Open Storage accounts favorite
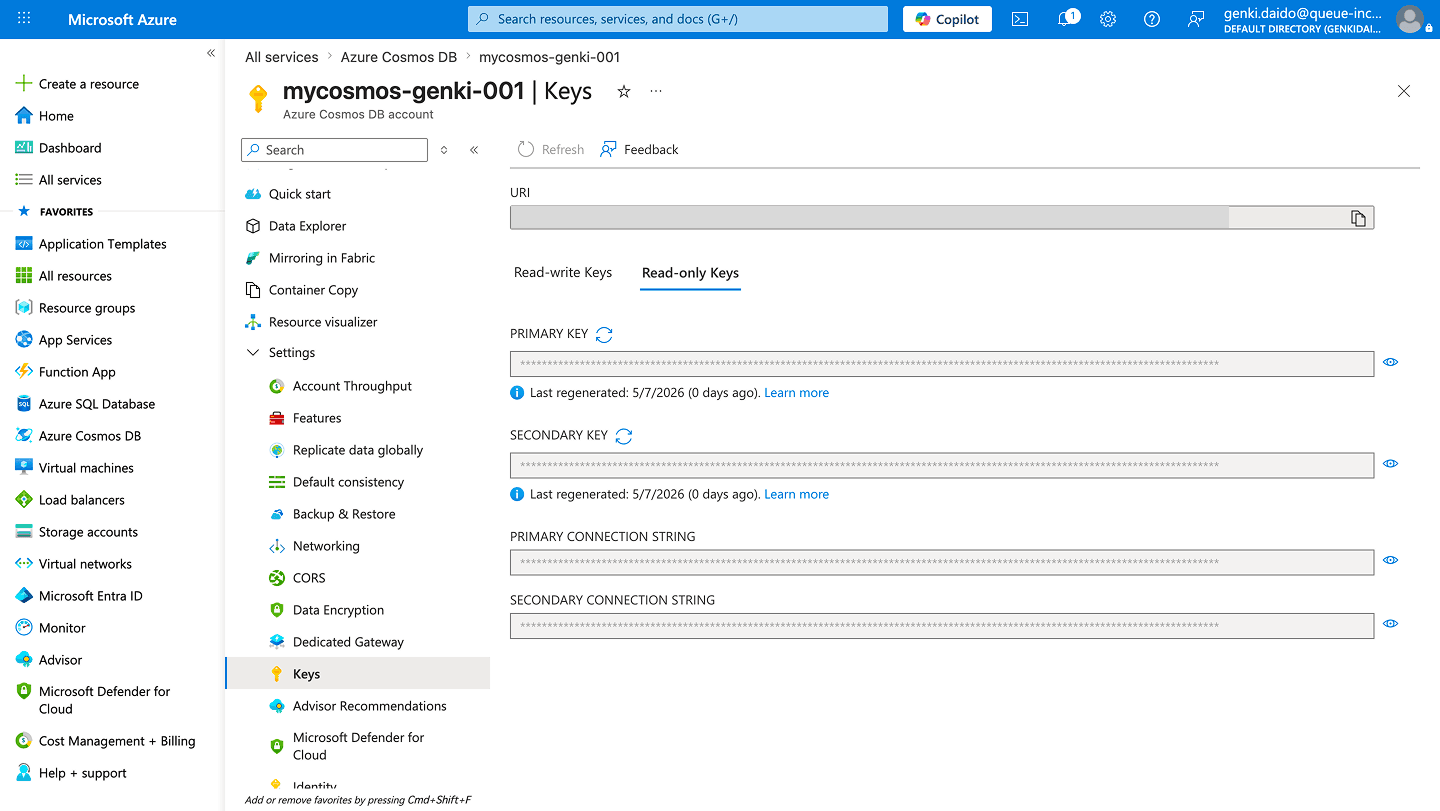Screen dimensions: 1440x811 click(77, 532)
